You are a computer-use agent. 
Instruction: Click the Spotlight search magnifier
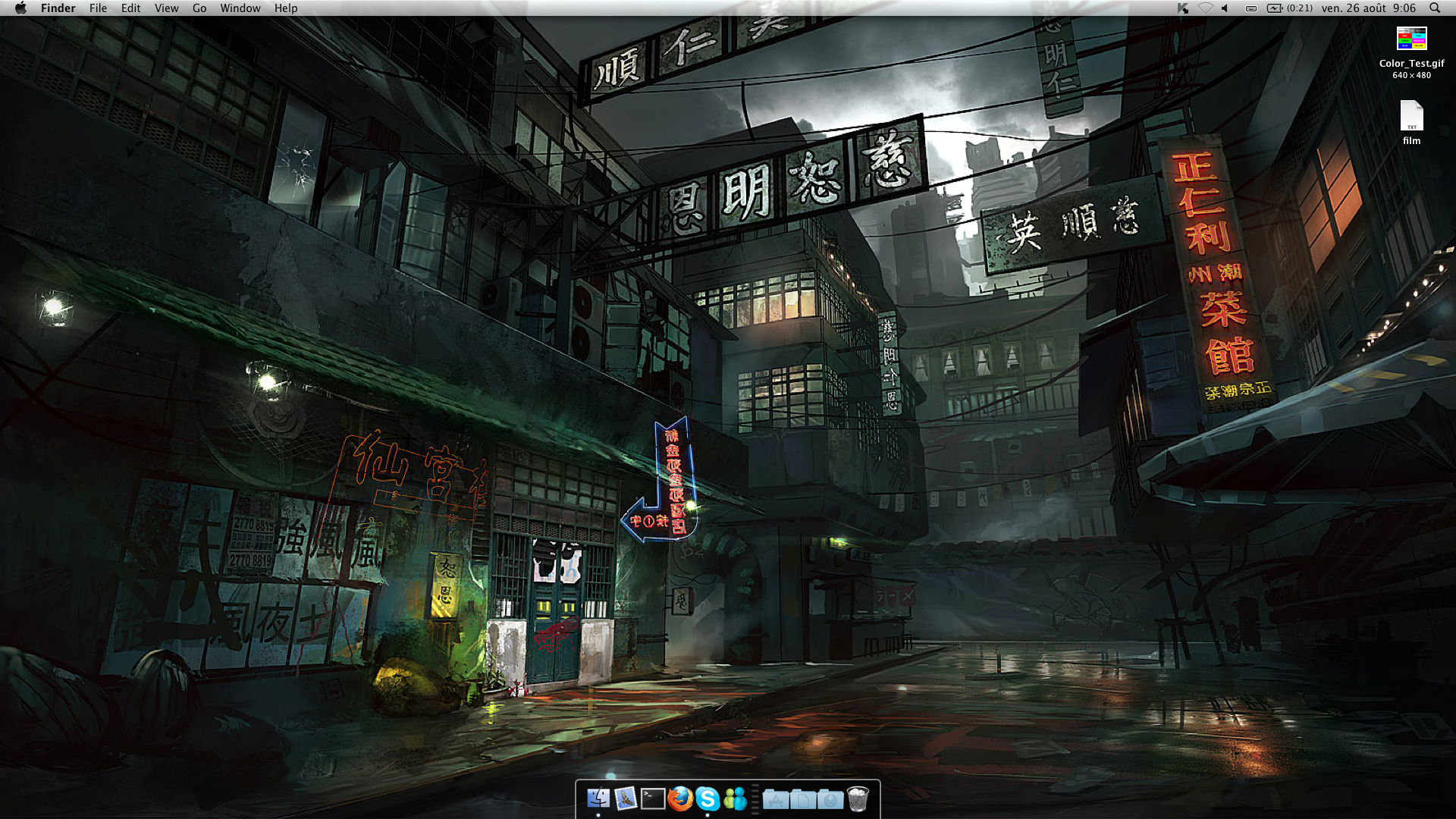[1435, 8]
